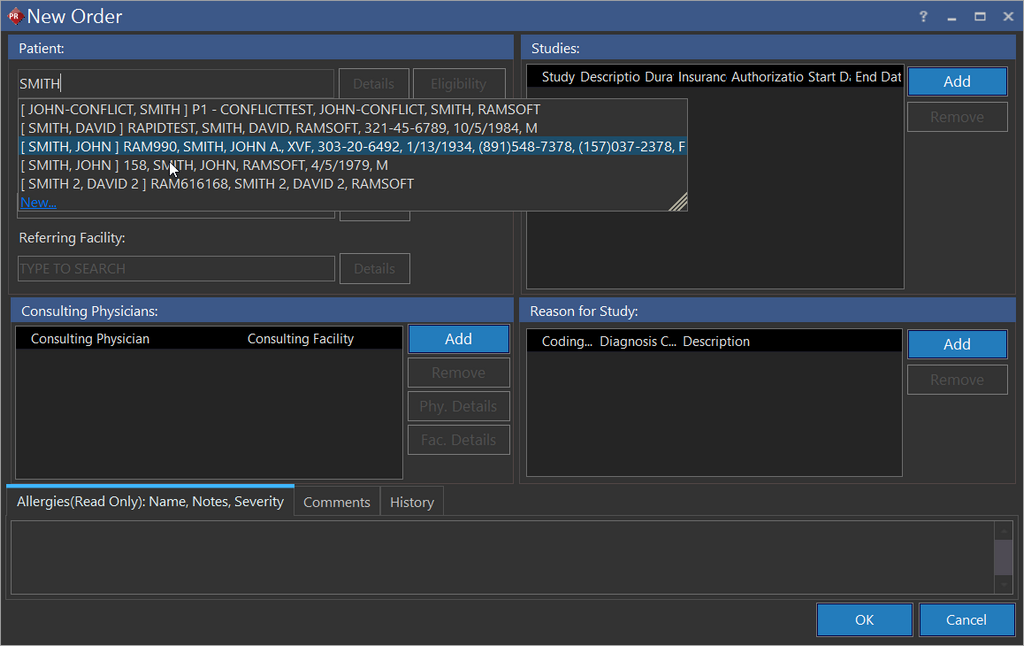
Task: Click the app icon in title bar
Action: [14, 16]
